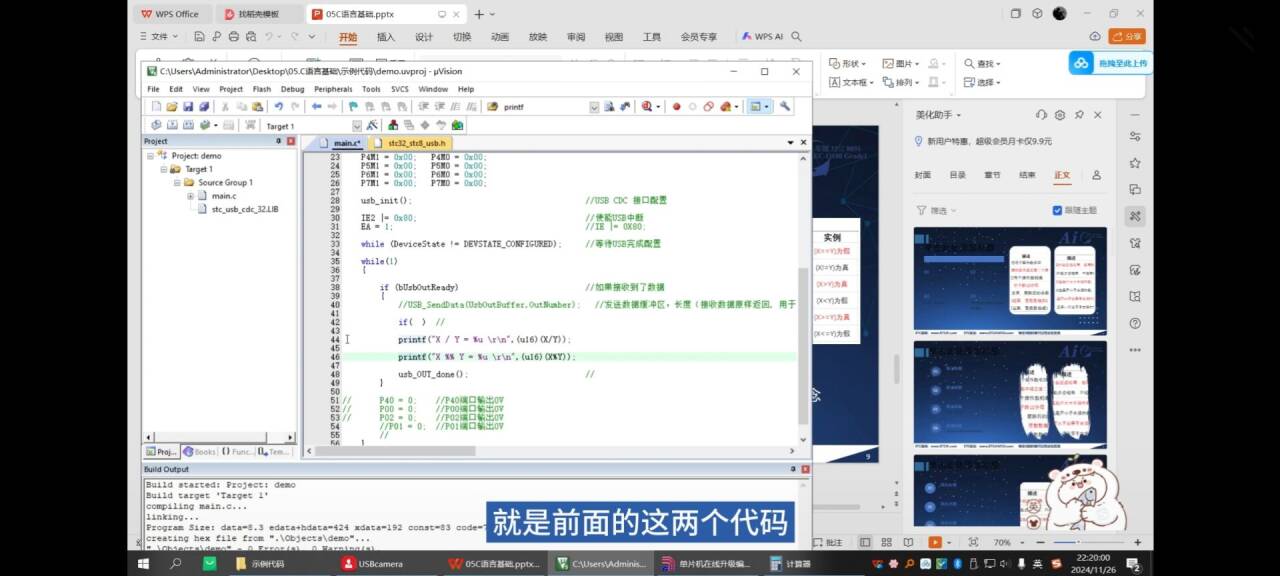
Task: Toggle the 跟随主题 checkbox
Action: 1057,210
